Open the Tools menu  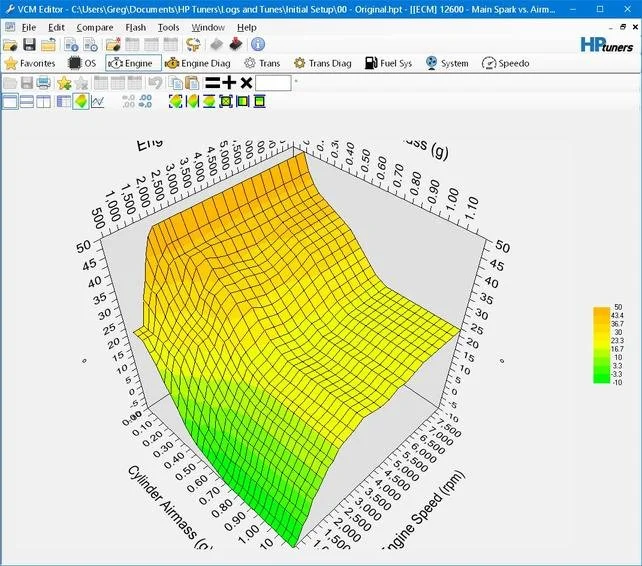[169, 28]
